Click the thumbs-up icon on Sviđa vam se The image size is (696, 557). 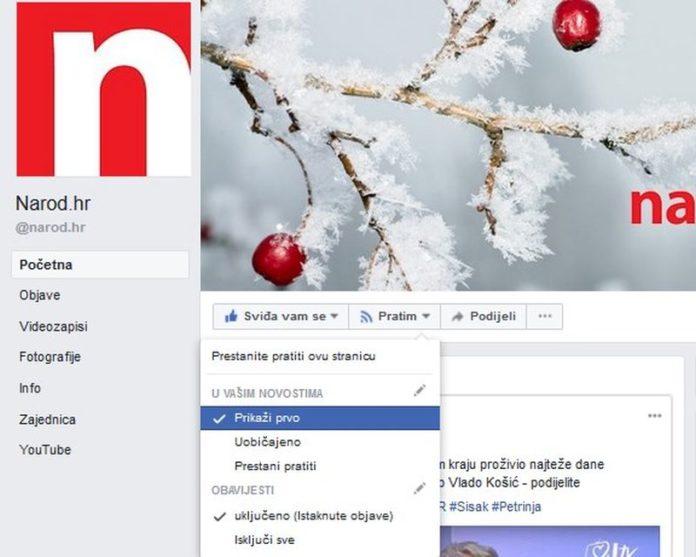coord(231,316)
